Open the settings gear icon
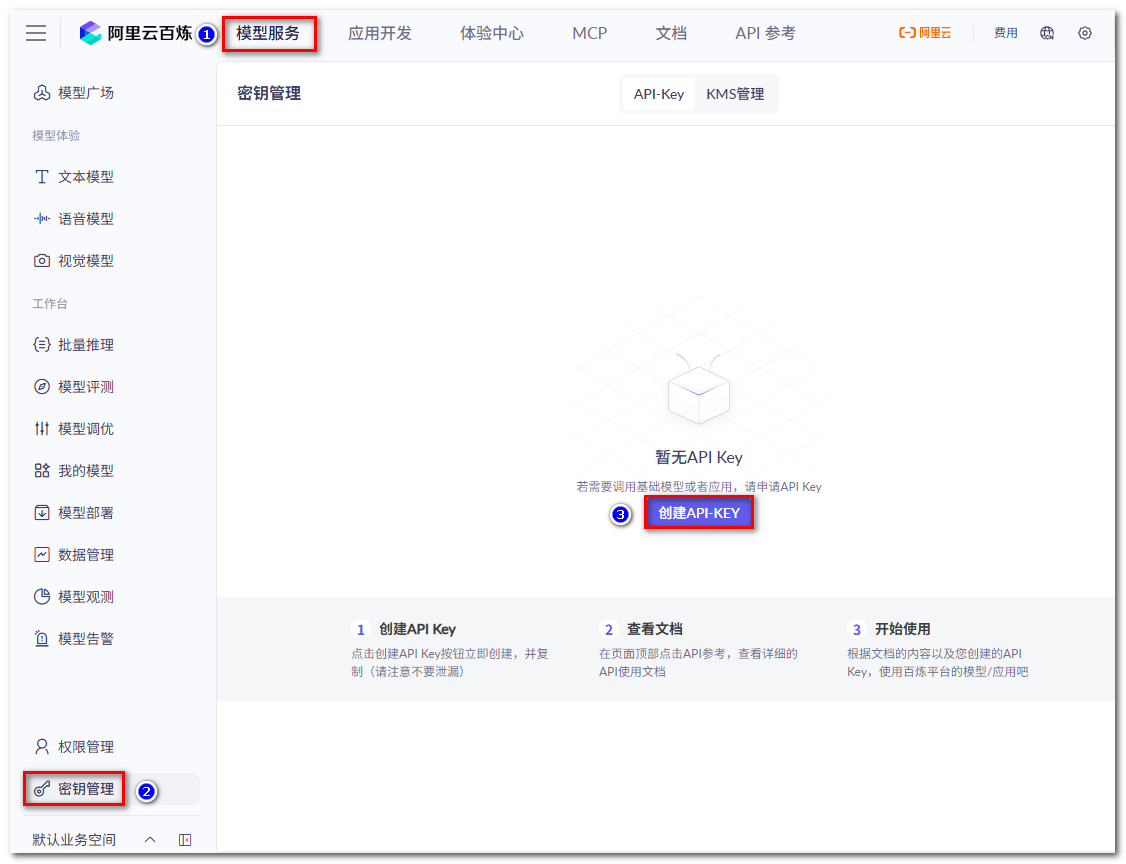This screenshot has height=864, width=1126. (x=1085, y=33)
